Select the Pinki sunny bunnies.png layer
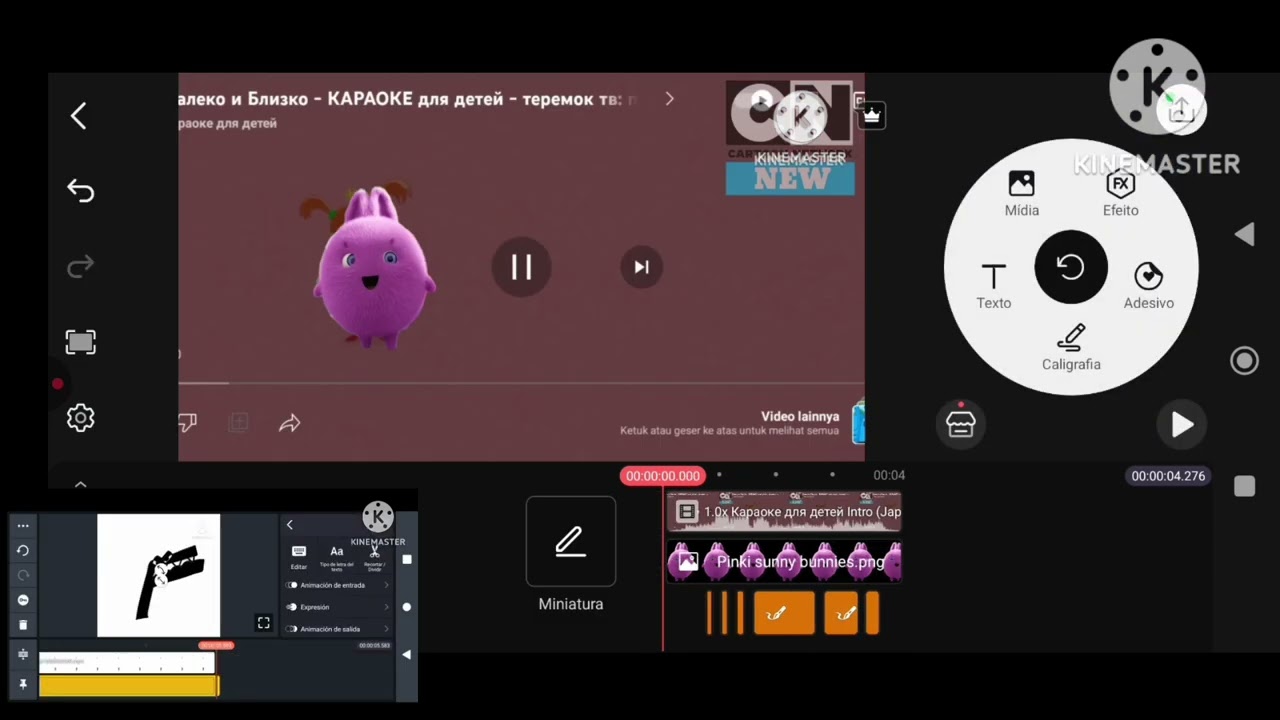Image resolution: width=1280 pixels, height=720 pixels. [784, 562]
